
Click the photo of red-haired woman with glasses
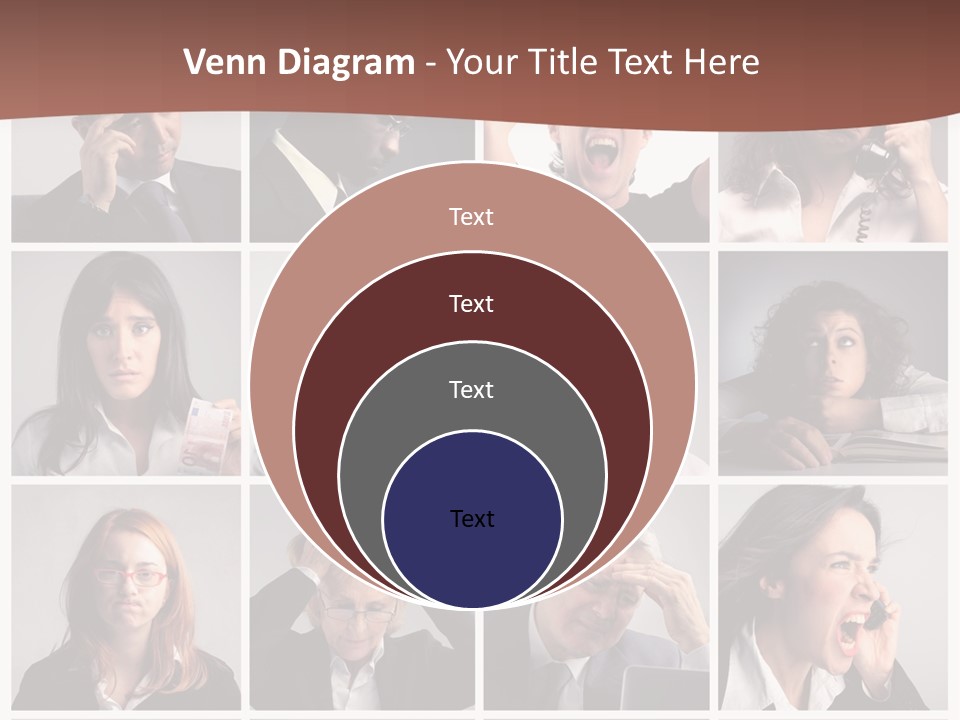pos(126,598)
